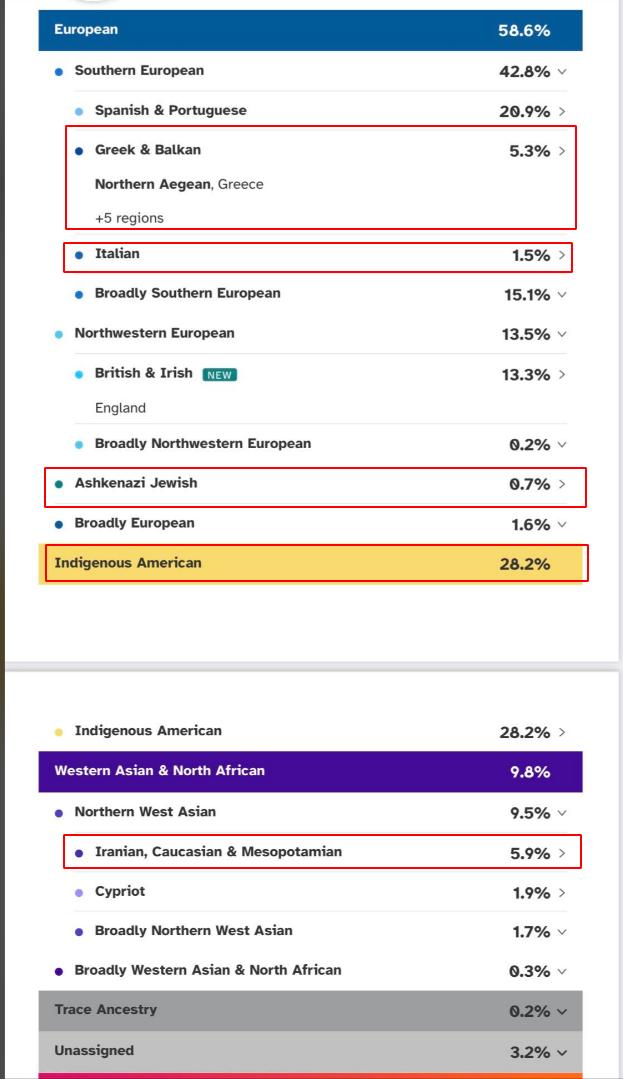Viewport: 623px width, 1079px height.
Task: Collapse the Broadly Southern European chevron
Action: (562, 295)
